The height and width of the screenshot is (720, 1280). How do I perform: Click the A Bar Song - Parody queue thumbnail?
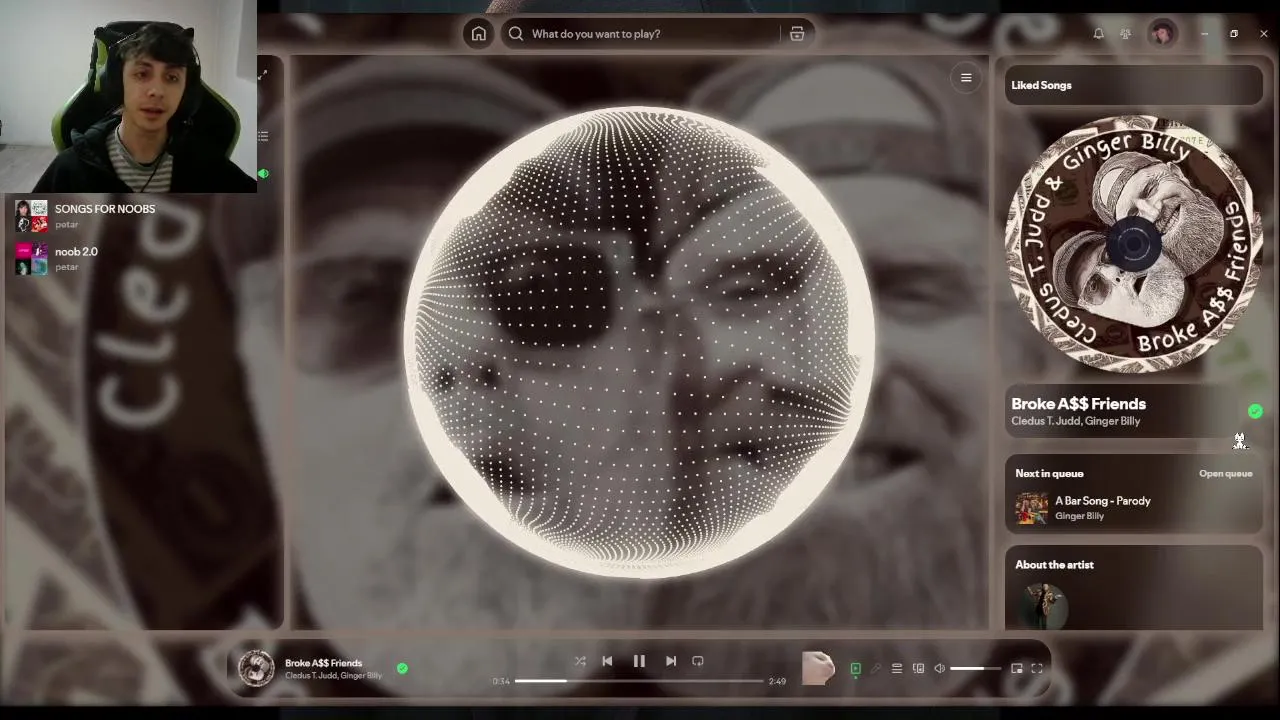pyautogui.click(x=1031, y=508)
